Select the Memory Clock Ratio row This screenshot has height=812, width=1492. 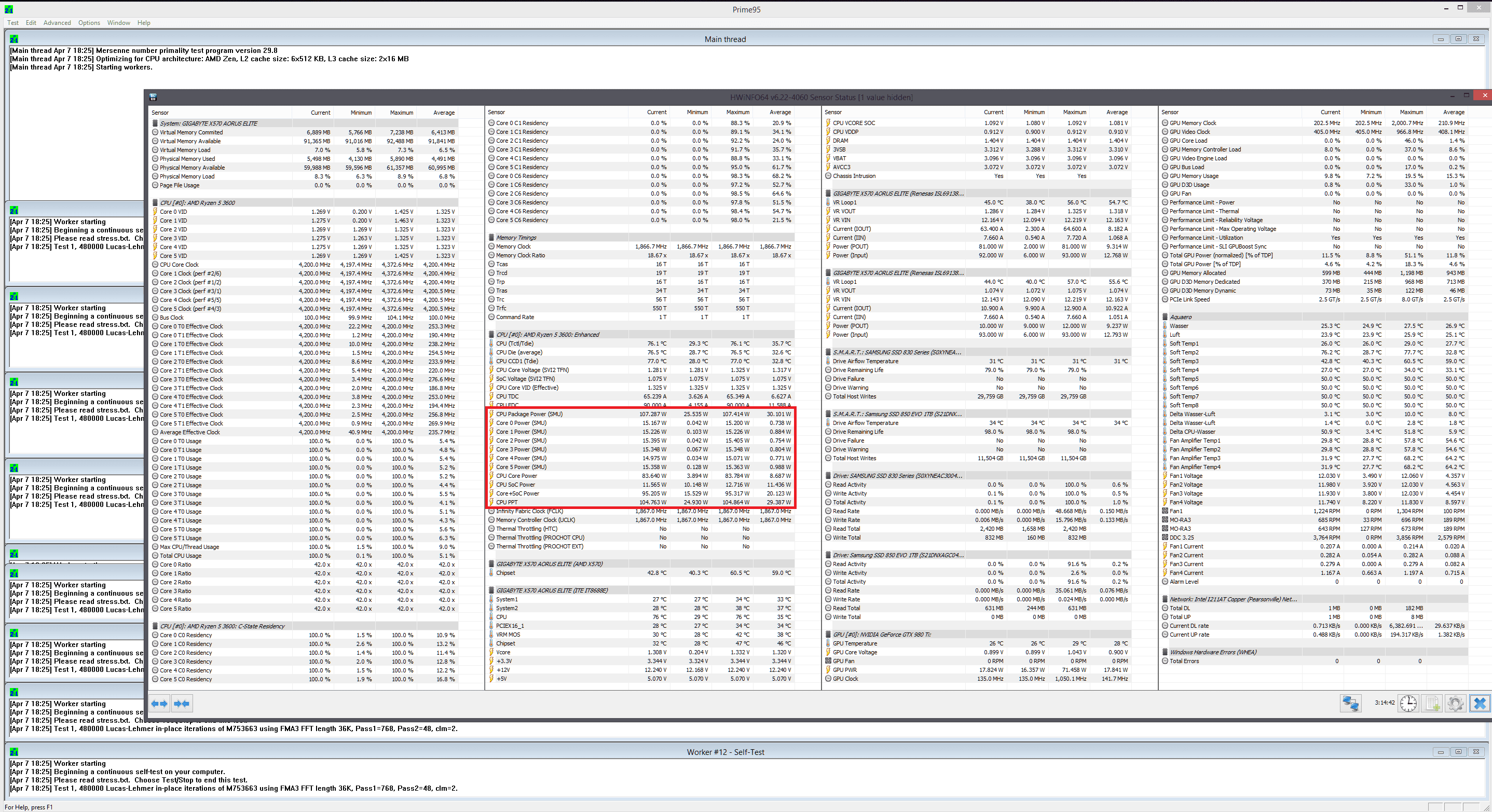[x=640, y=255]
